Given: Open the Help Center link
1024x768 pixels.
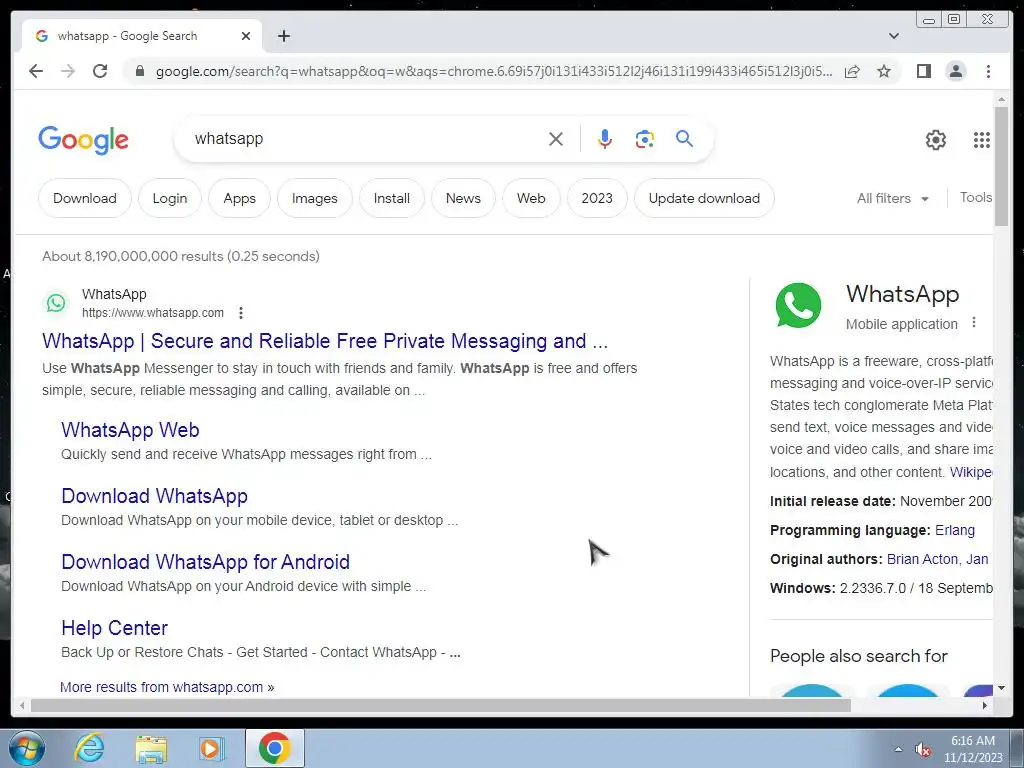Looking at the screenshot, I should click(114, 628).
